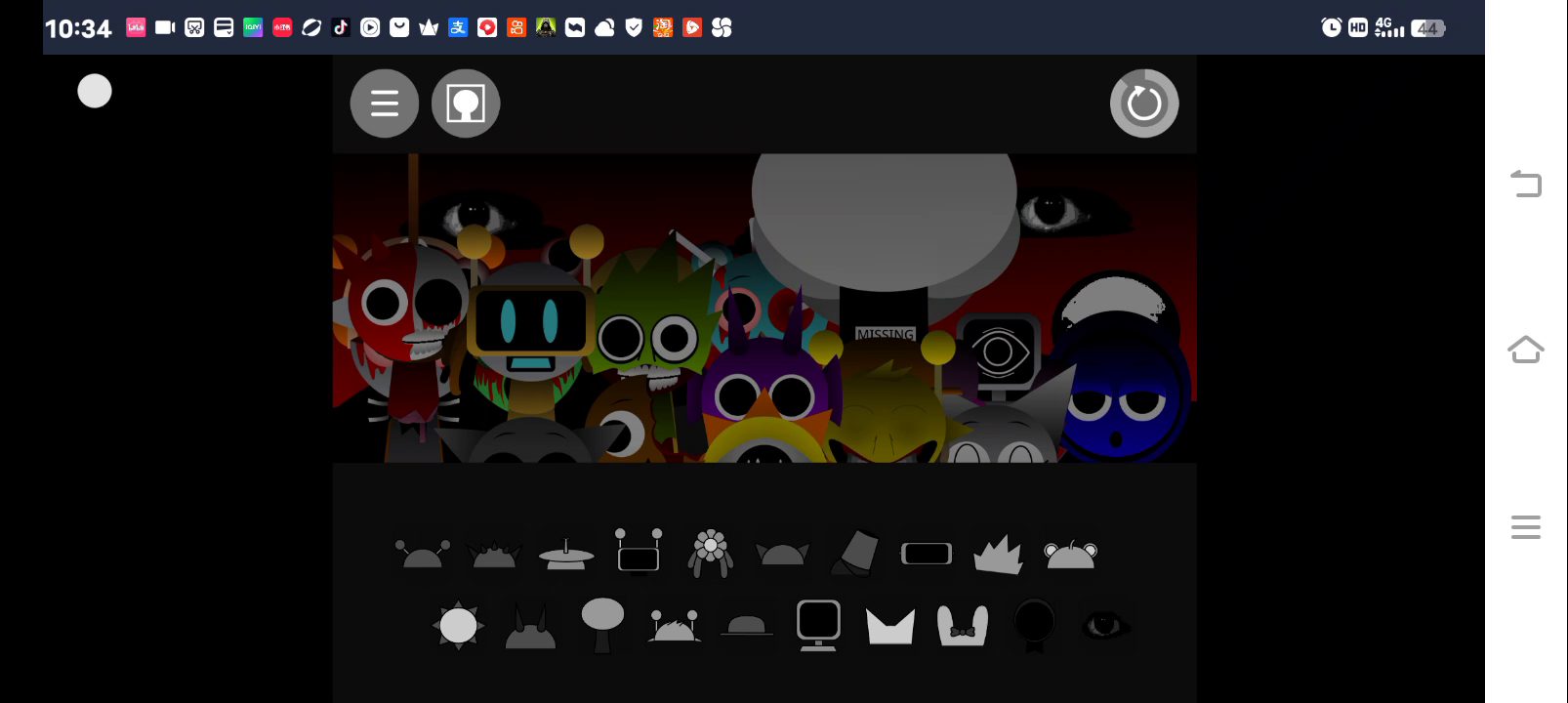This screenshot has height=703, width=1568.
Task: Pick the black round ribbon badge icon
Action: pyautogui.click(x=1034, y=624)
